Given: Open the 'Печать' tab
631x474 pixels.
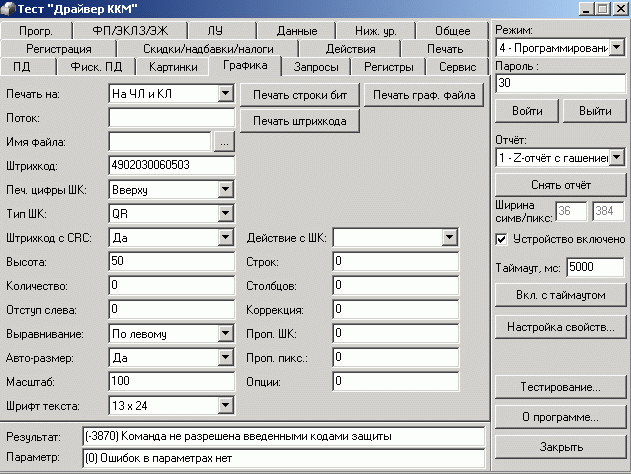Looking at the screenshot, I should tap(445, 49).
